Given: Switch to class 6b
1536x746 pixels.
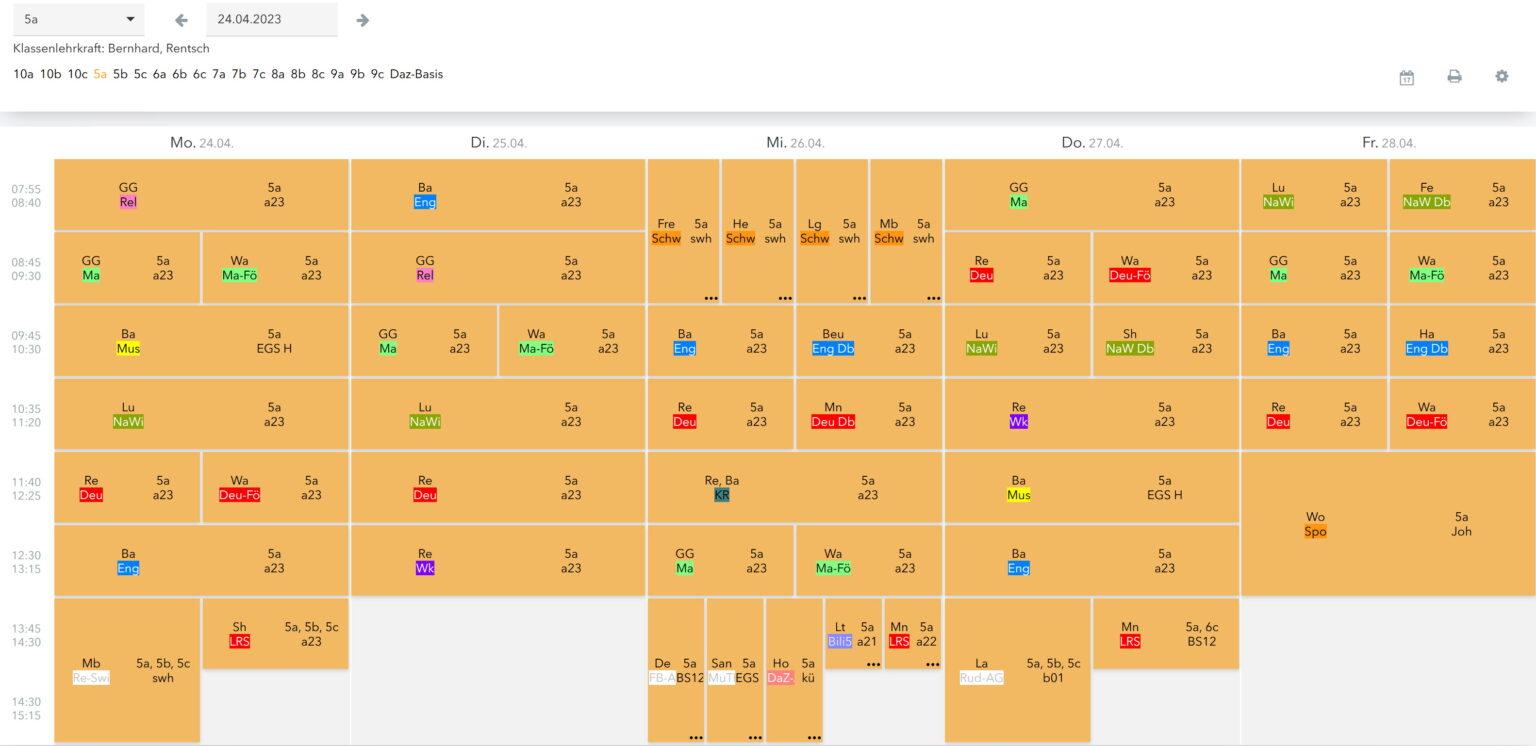Looking at the screenshot, I should (x=180, y=74).
